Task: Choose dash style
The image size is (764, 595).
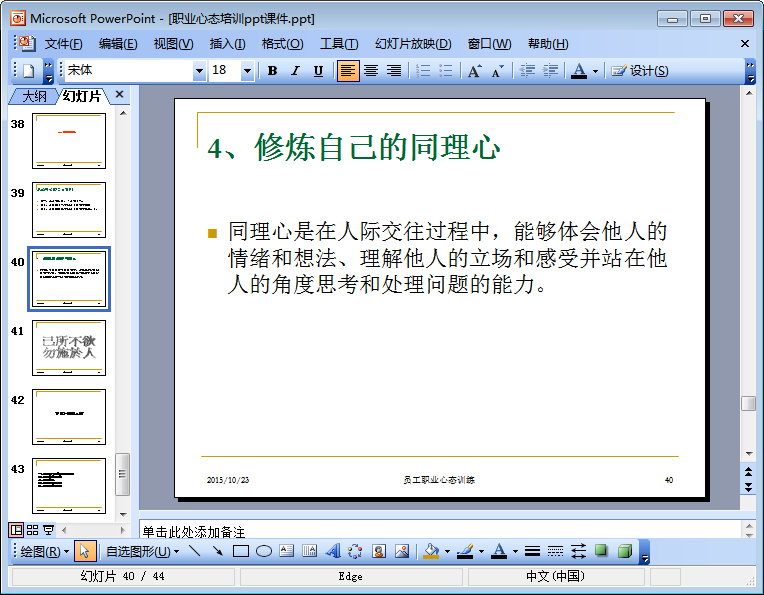Action: (555, 552)
